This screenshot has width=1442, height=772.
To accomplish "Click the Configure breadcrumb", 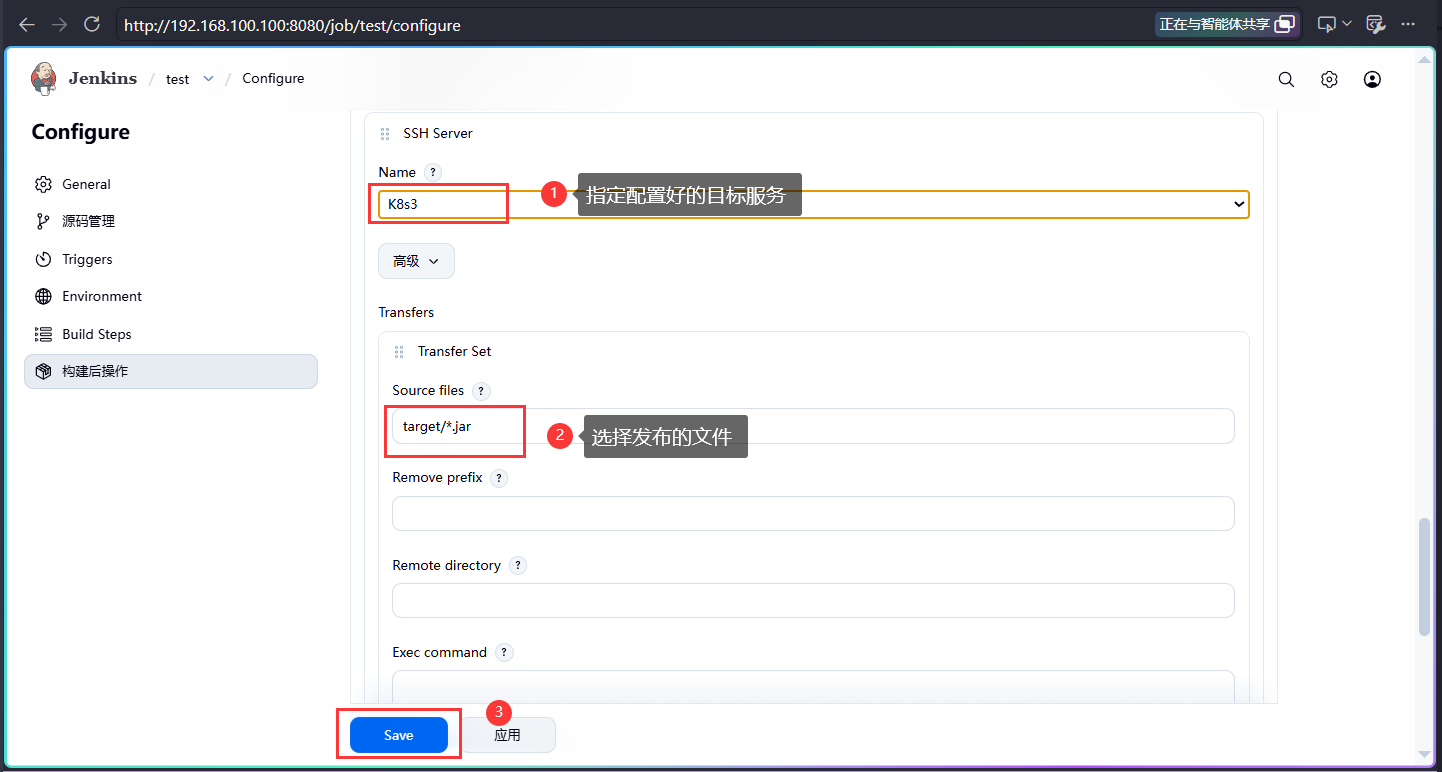I will pos(273,79).
